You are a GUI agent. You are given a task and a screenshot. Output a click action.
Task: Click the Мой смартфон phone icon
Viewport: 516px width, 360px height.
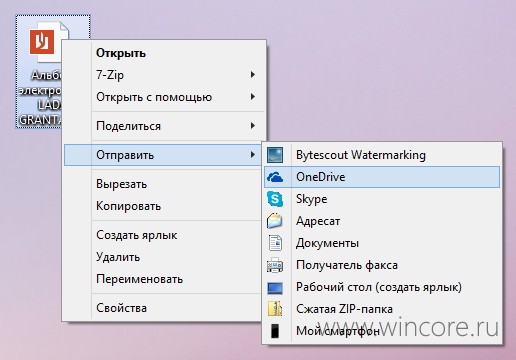[275, 331]
